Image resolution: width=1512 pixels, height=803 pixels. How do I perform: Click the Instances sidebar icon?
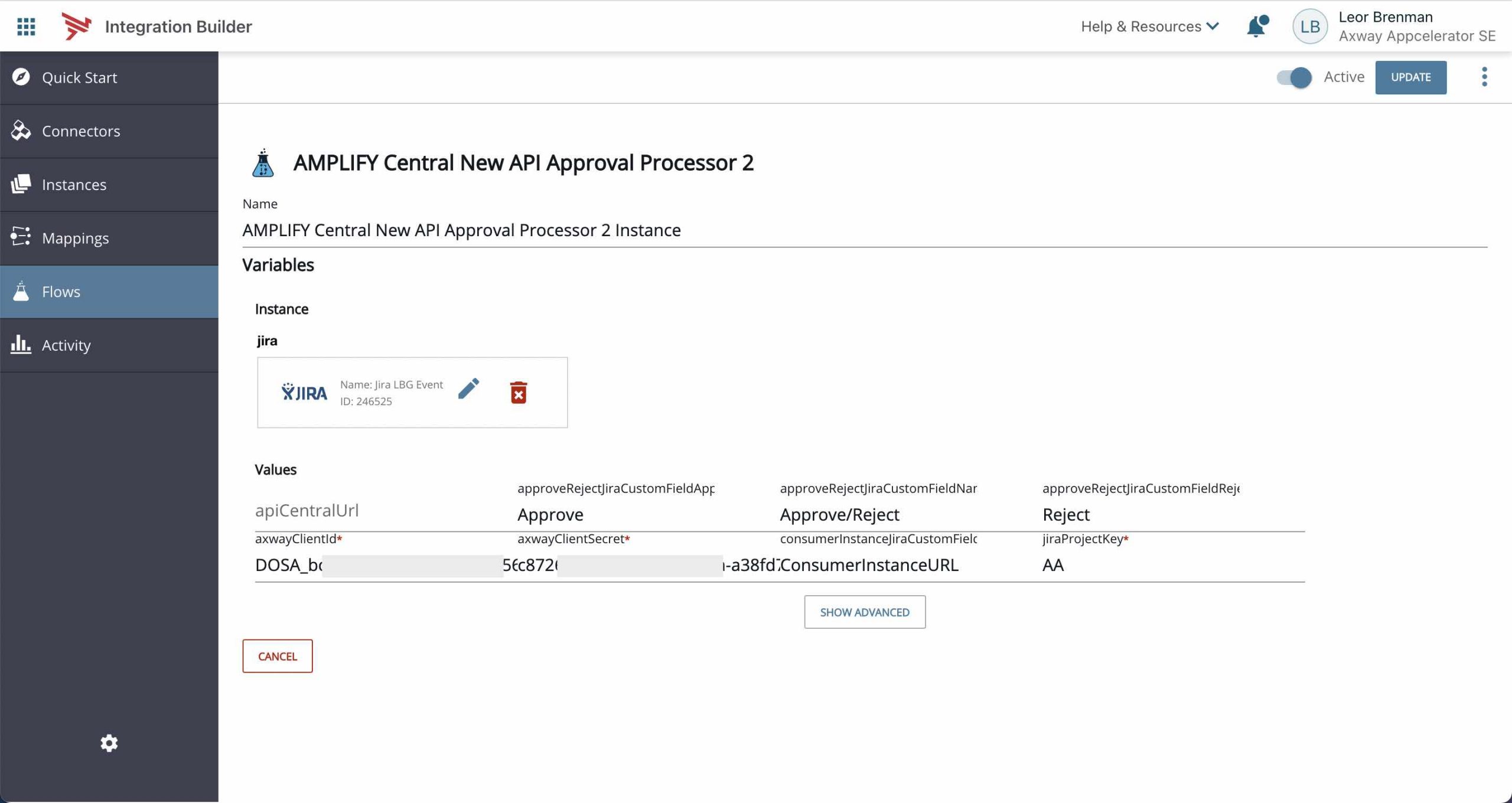point(21,184)
